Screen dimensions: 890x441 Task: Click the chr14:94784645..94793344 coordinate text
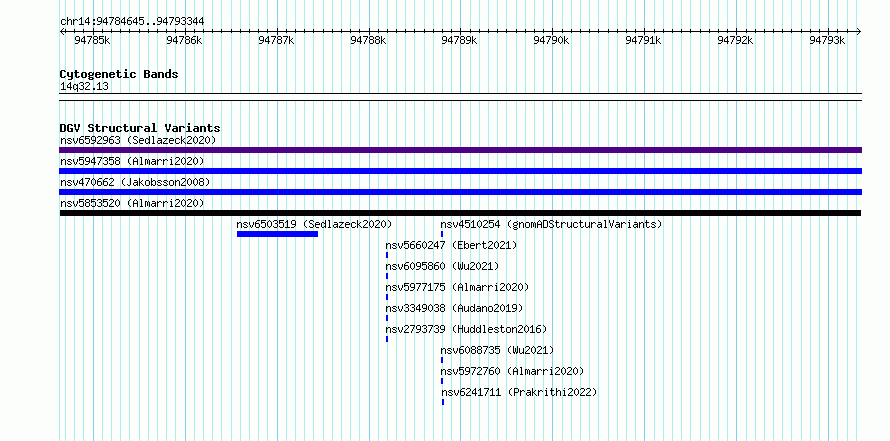pyautogui.click(x=132, y=22)
